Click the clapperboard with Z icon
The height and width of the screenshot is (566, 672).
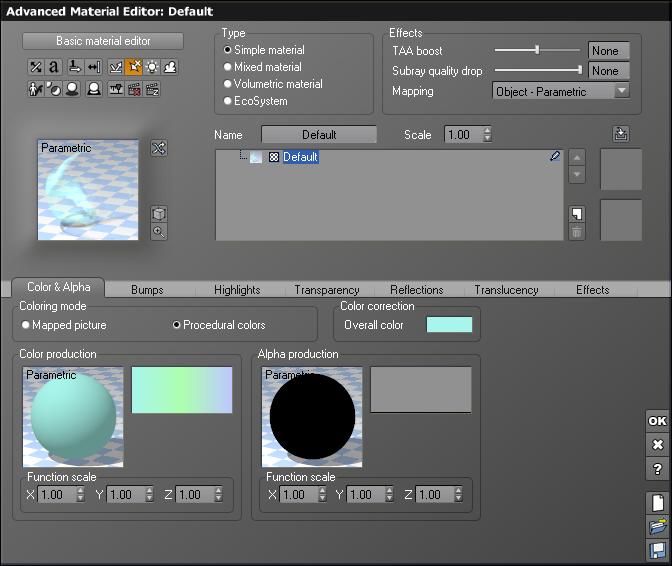[x=152, y=89]
